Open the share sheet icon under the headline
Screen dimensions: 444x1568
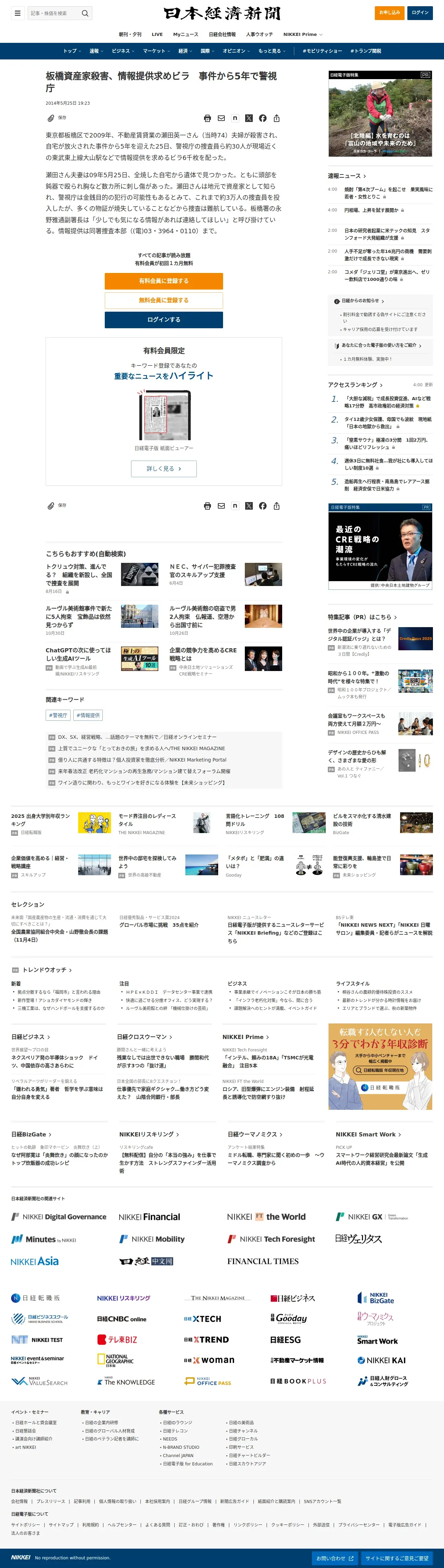[277, 118]
